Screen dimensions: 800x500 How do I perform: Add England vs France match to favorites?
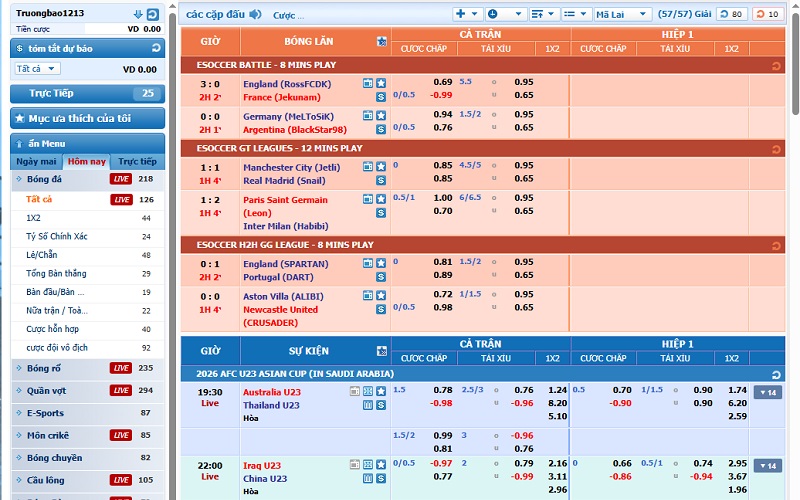[381, 84]
